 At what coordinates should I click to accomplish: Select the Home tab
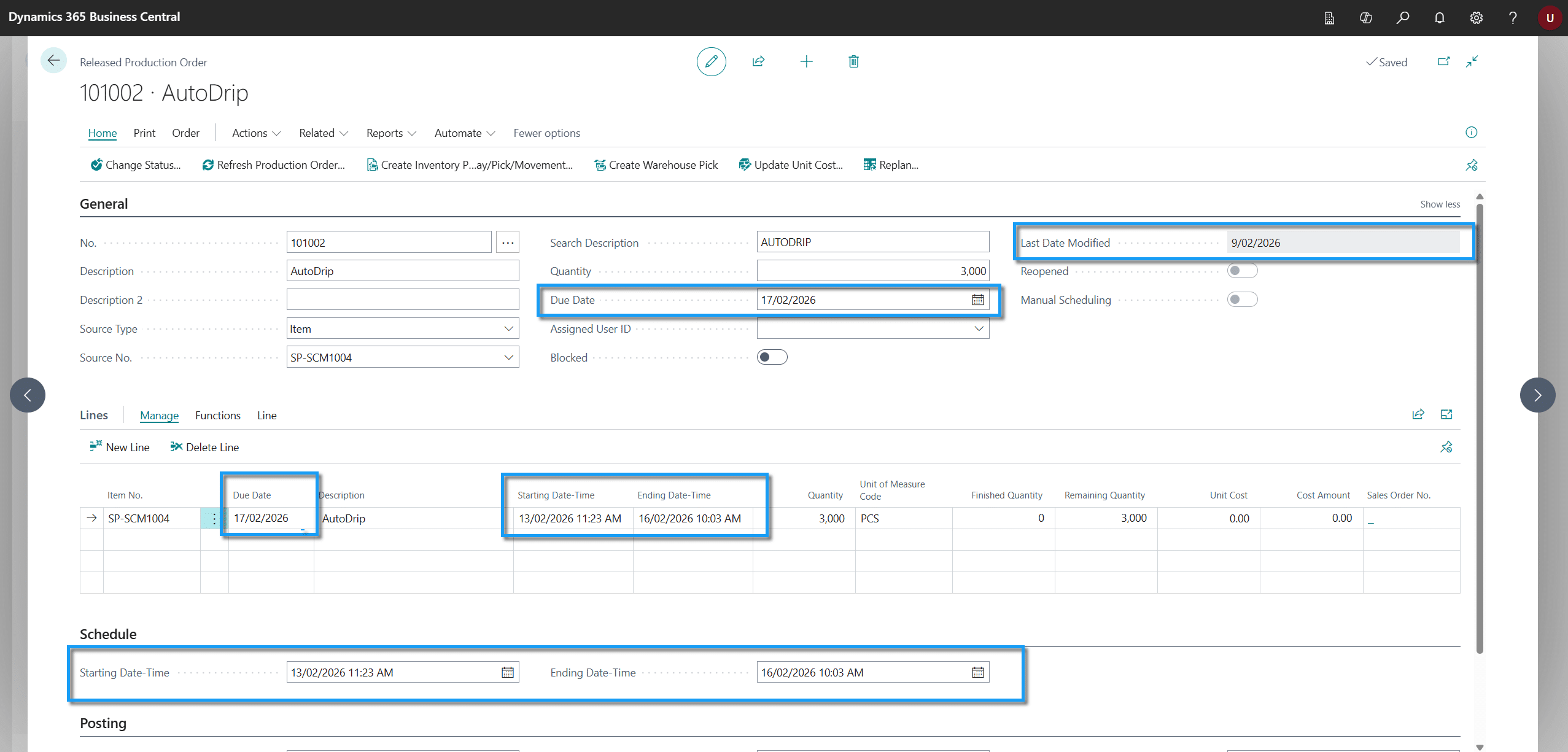coord(102,133)
